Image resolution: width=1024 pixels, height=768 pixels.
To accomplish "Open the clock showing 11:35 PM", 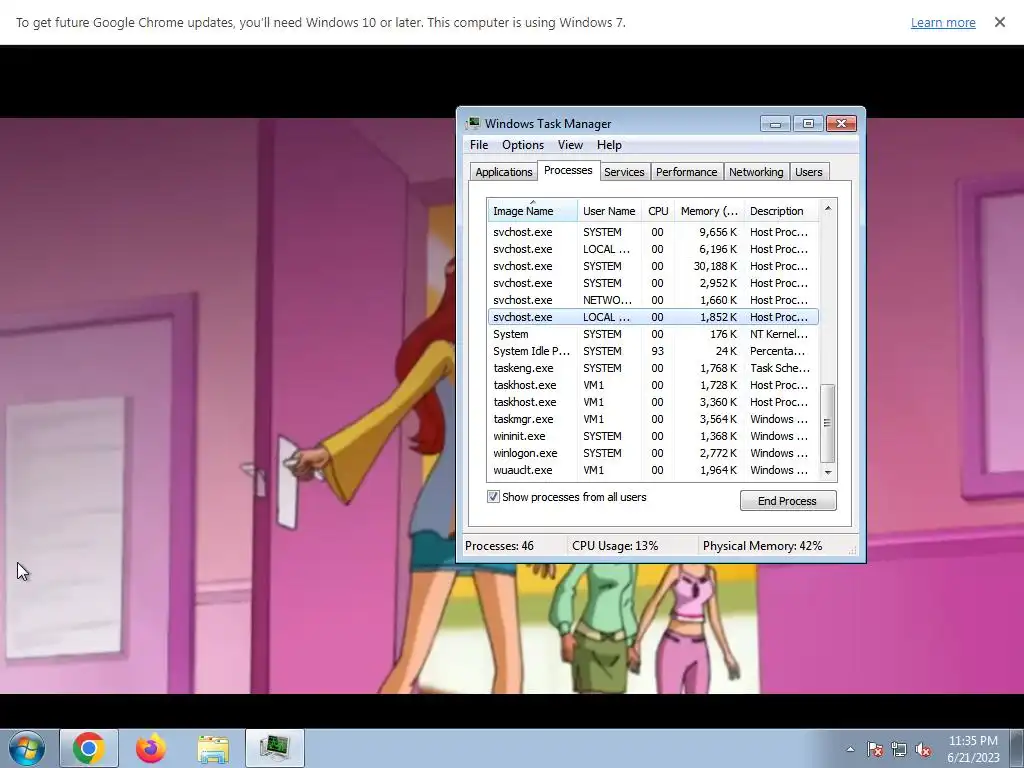I will 973,748.
